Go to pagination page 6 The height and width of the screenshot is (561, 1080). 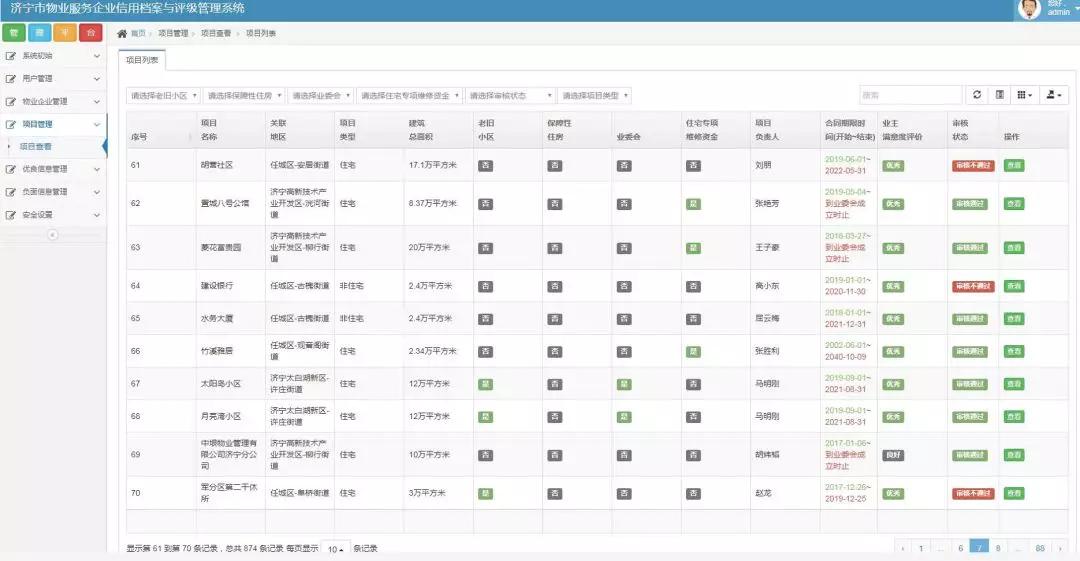pos(960,549)
